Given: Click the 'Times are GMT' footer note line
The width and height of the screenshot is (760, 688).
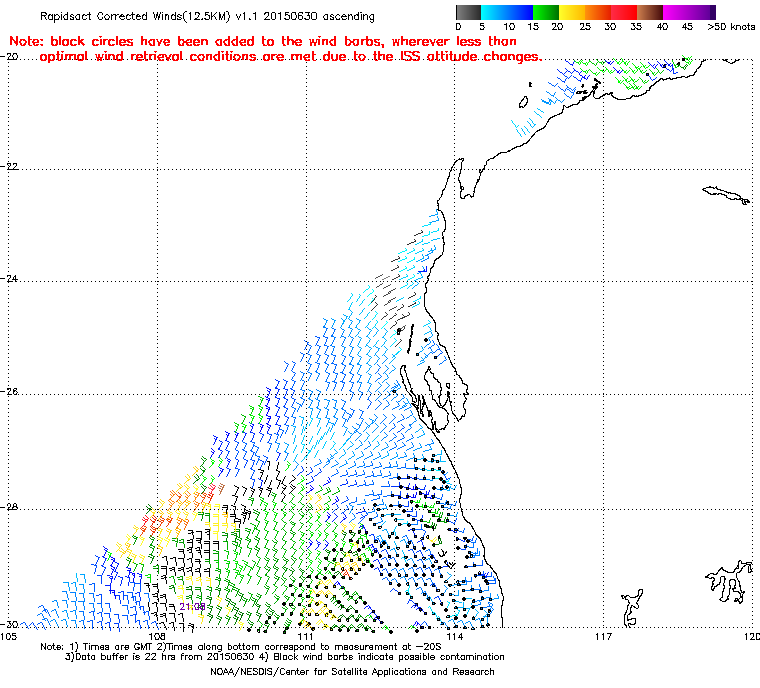Looking at the screenshot, I should [241, 647].
